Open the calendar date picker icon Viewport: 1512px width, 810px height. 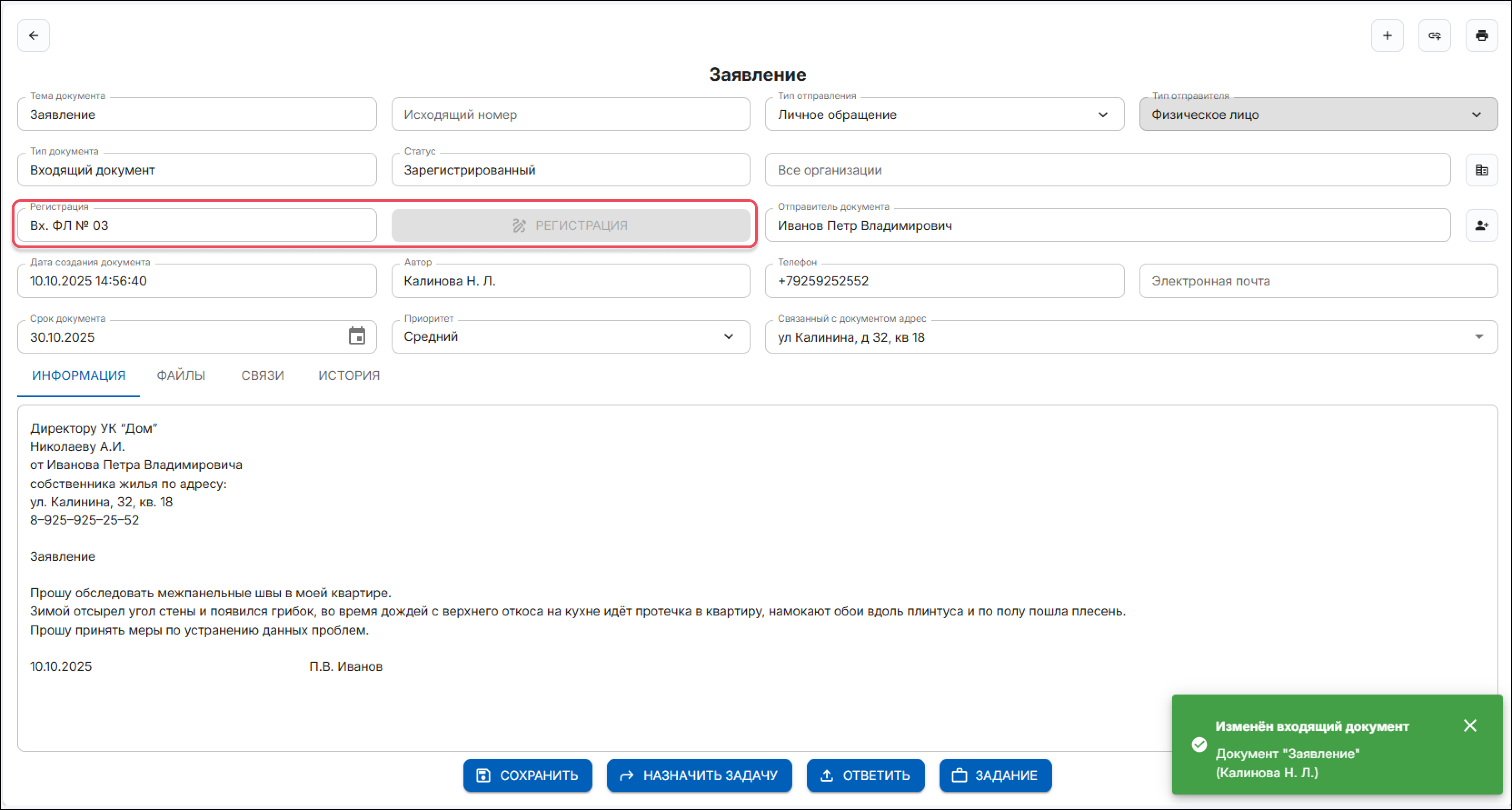click(x=357, y=336)
